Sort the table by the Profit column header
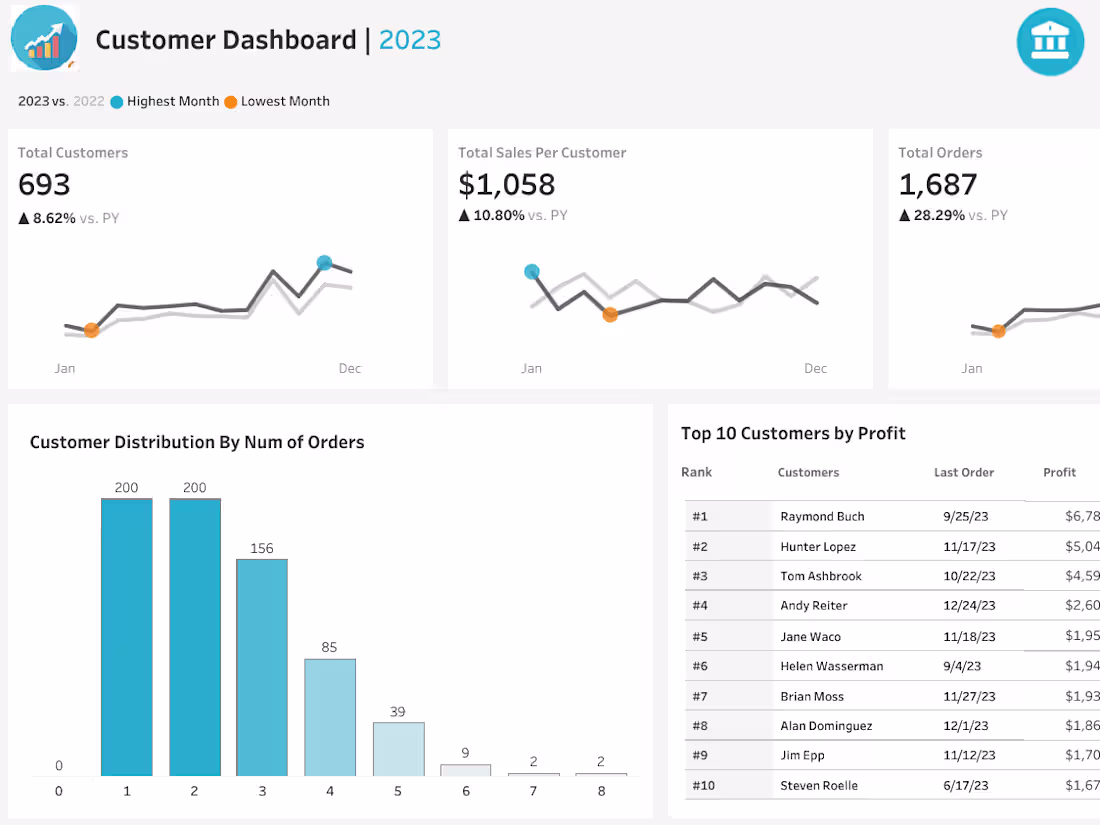The height and width of the screenshot is (825, 1100). 1059,472
